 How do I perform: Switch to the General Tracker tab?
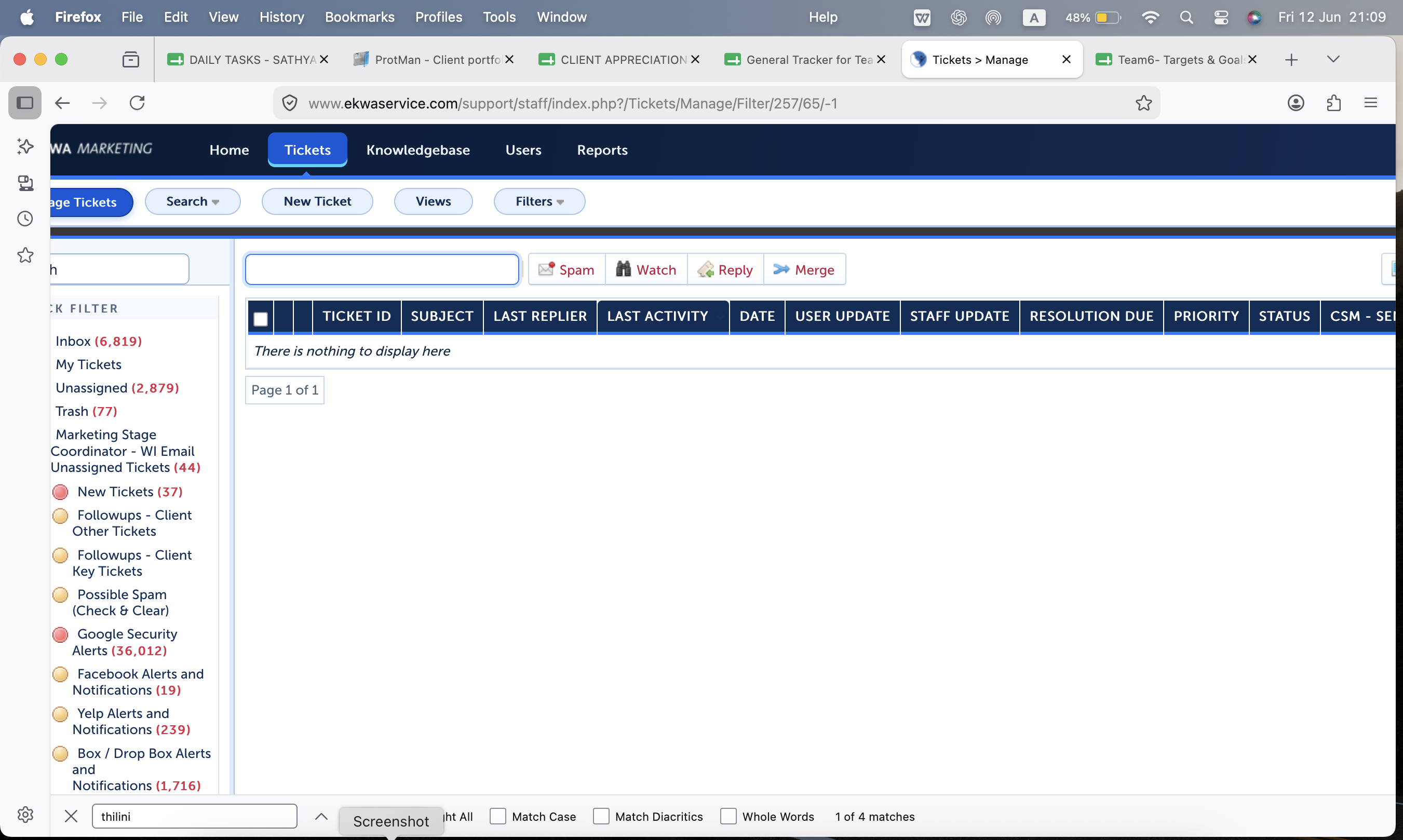coord(805,59)
